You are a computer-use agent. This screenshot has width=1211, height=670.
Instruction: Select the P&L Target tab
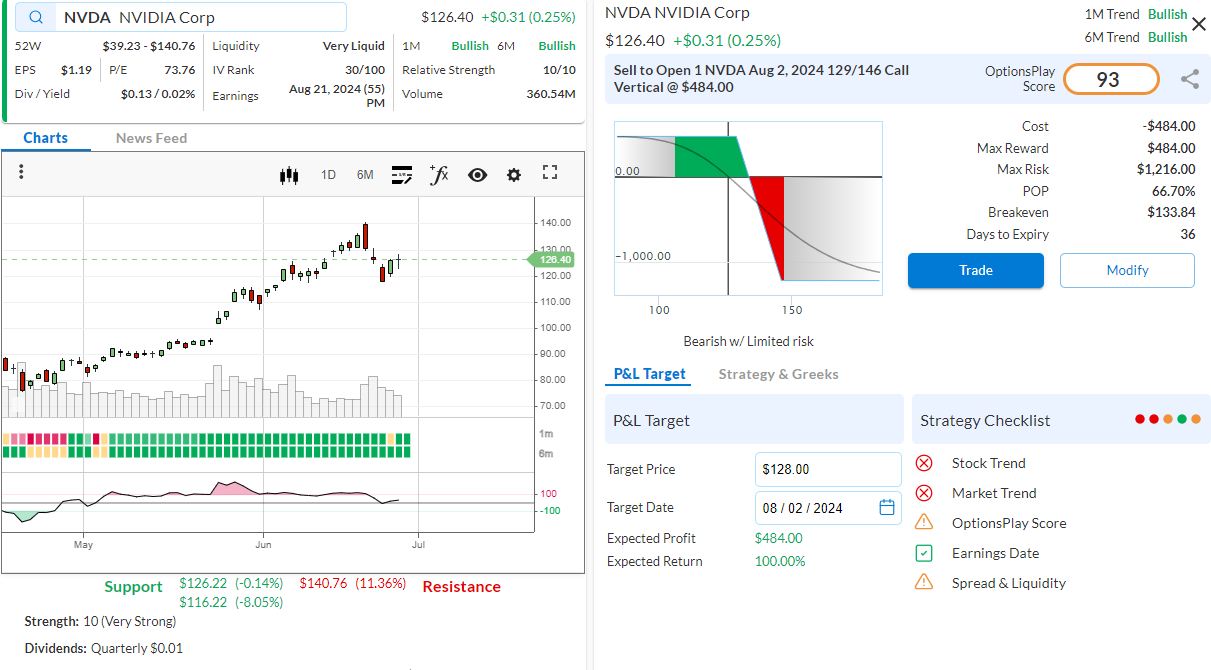[x=650, y=374]
